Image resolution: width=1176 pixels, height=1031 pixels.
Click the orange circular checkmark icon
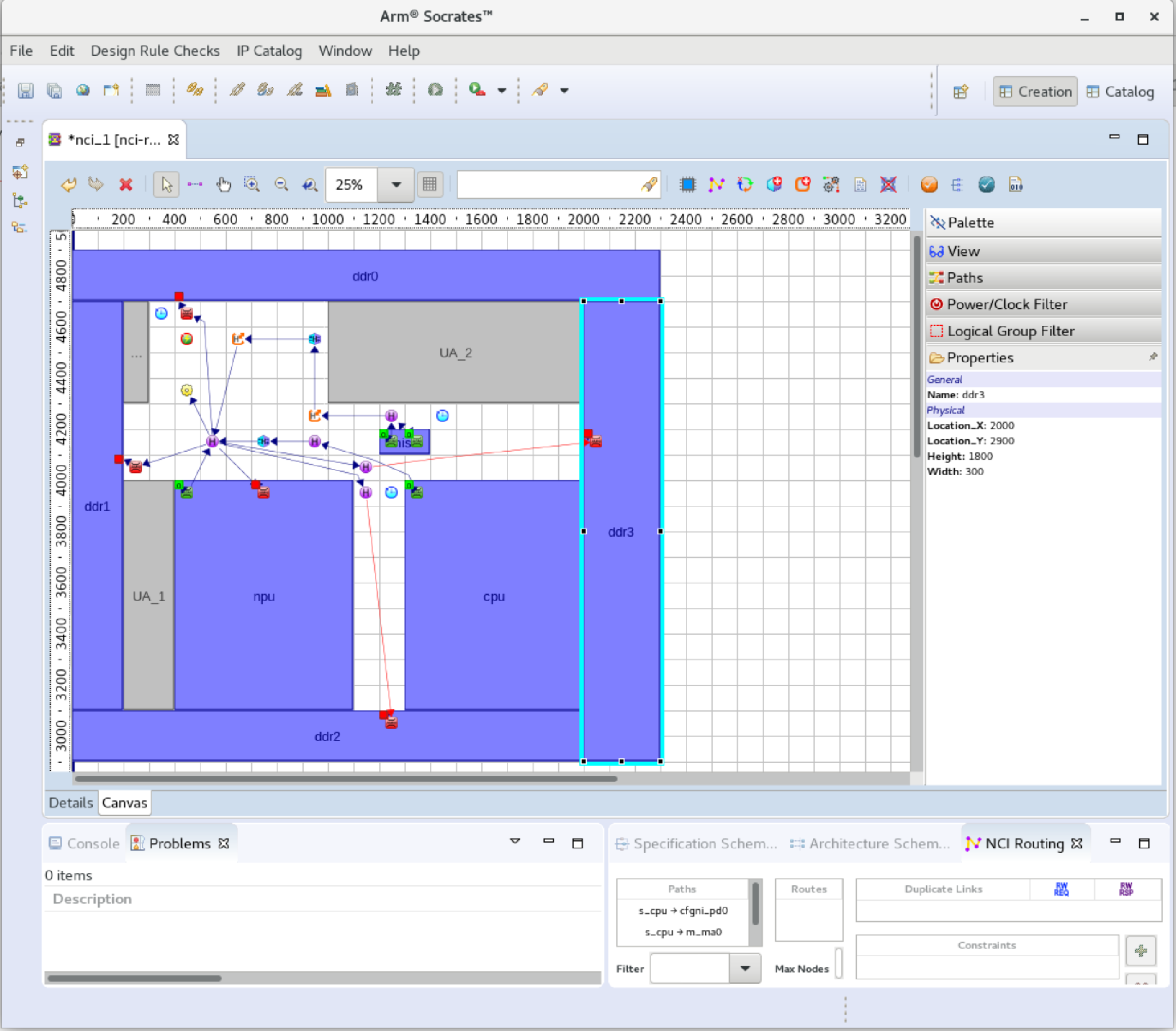[x=929, y=185]
